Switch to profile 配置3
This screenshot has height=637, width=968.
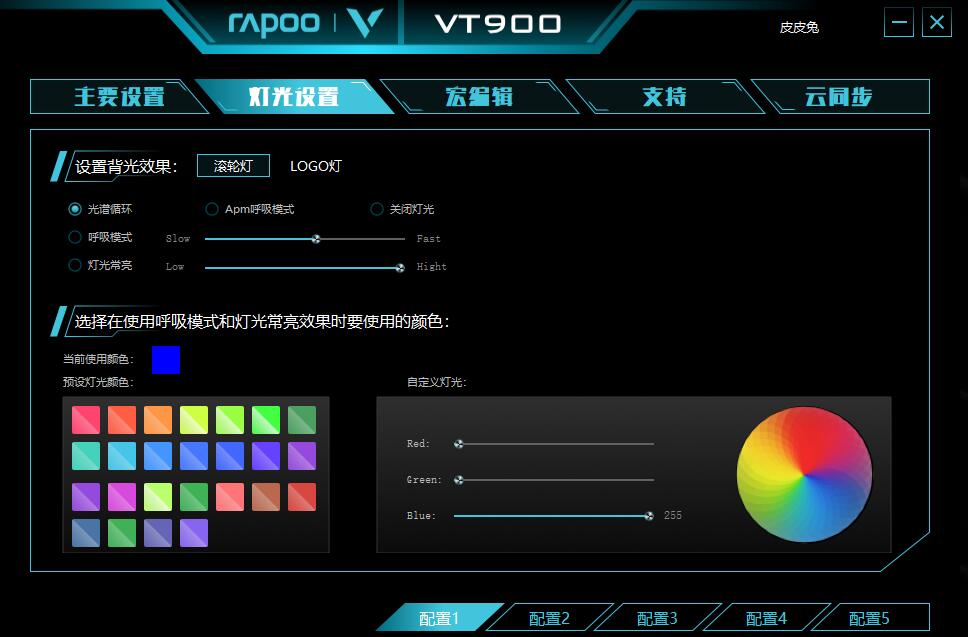click(654, 618)
